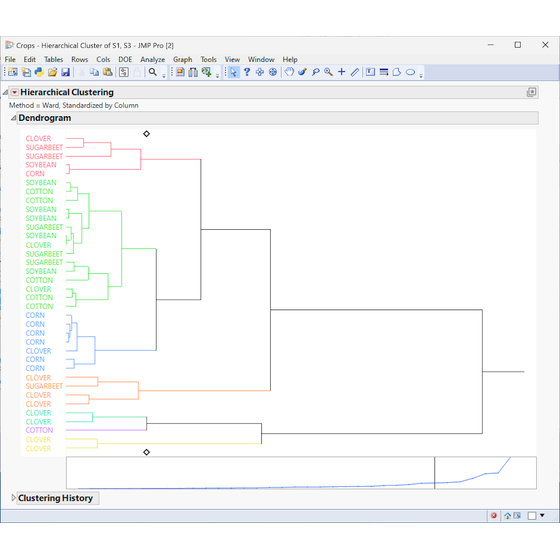
Task: Open the Hierarchical Clustering red triangle menu
Action: tap(14, 92)
